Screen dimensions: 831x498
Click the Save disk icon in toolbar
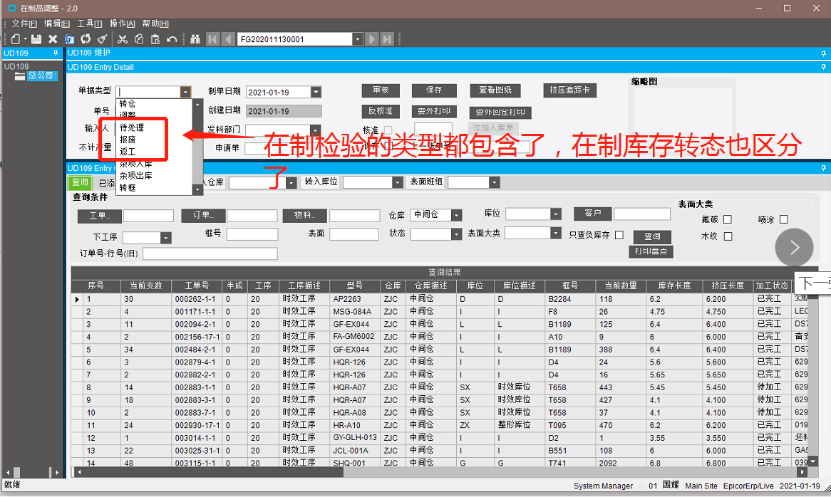(x=36, y=39)
